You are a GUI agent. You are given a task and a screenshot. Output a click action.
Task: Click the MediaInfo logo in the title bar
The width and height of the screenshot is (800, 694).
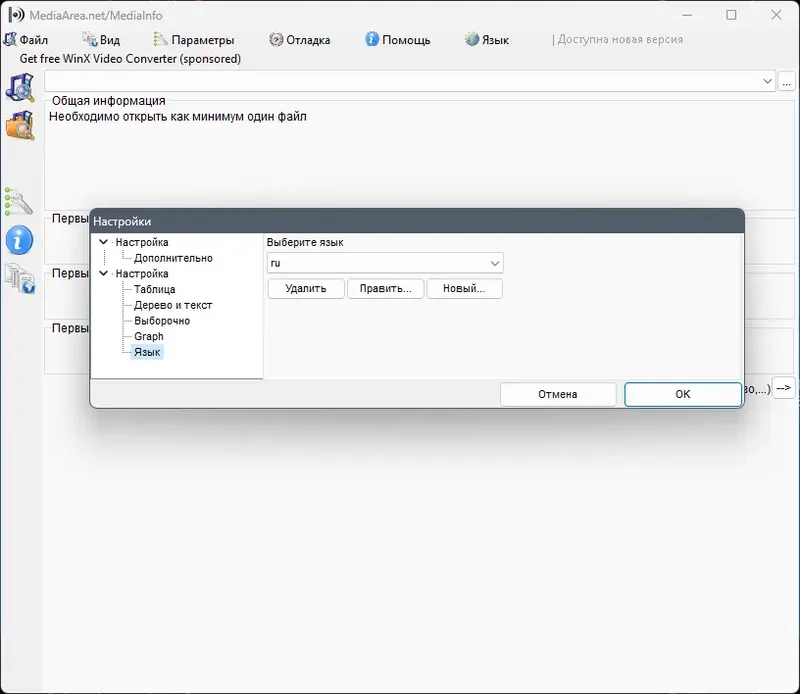point(16,15)
